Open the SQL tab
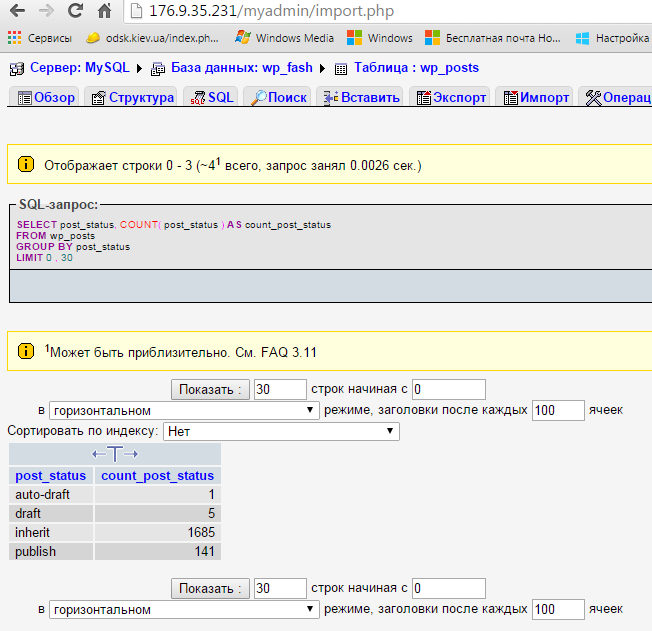The image size is (652, 631). point(211,97)
